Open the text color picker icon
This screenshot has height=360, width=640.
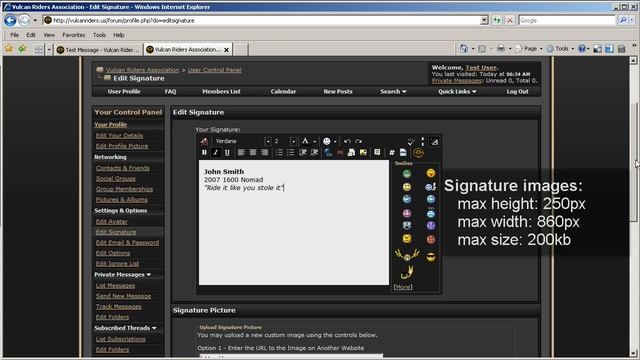pos(305,141)
